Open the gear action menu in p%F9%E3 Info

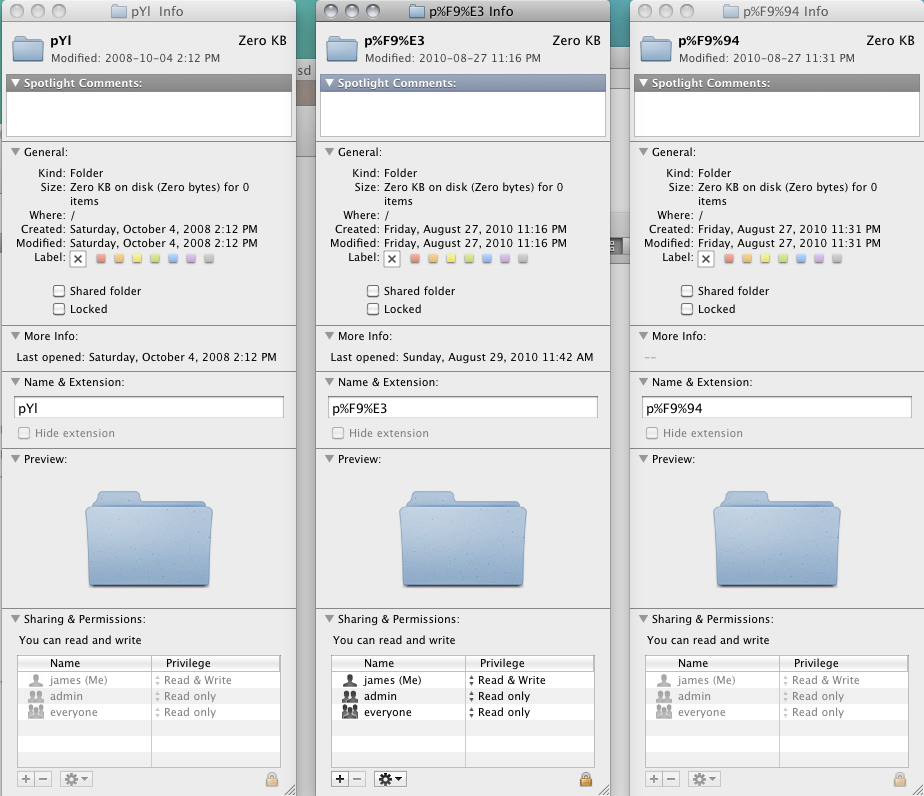pos(390,780)
